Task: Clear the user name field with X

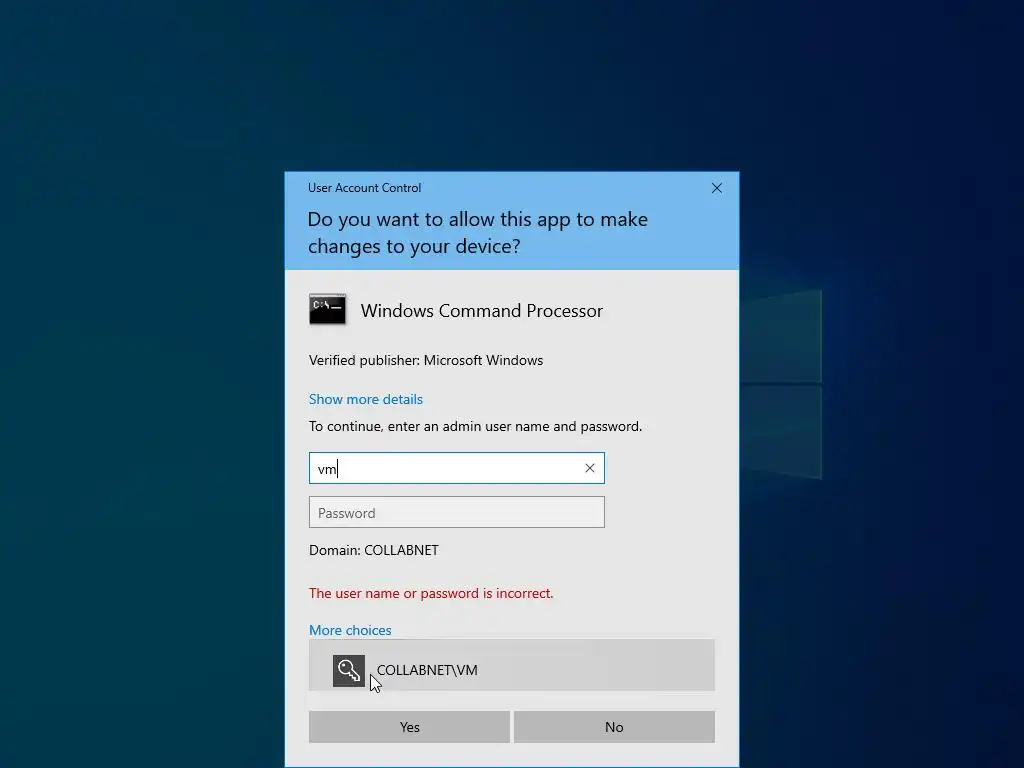Action: tap(590, 468)
